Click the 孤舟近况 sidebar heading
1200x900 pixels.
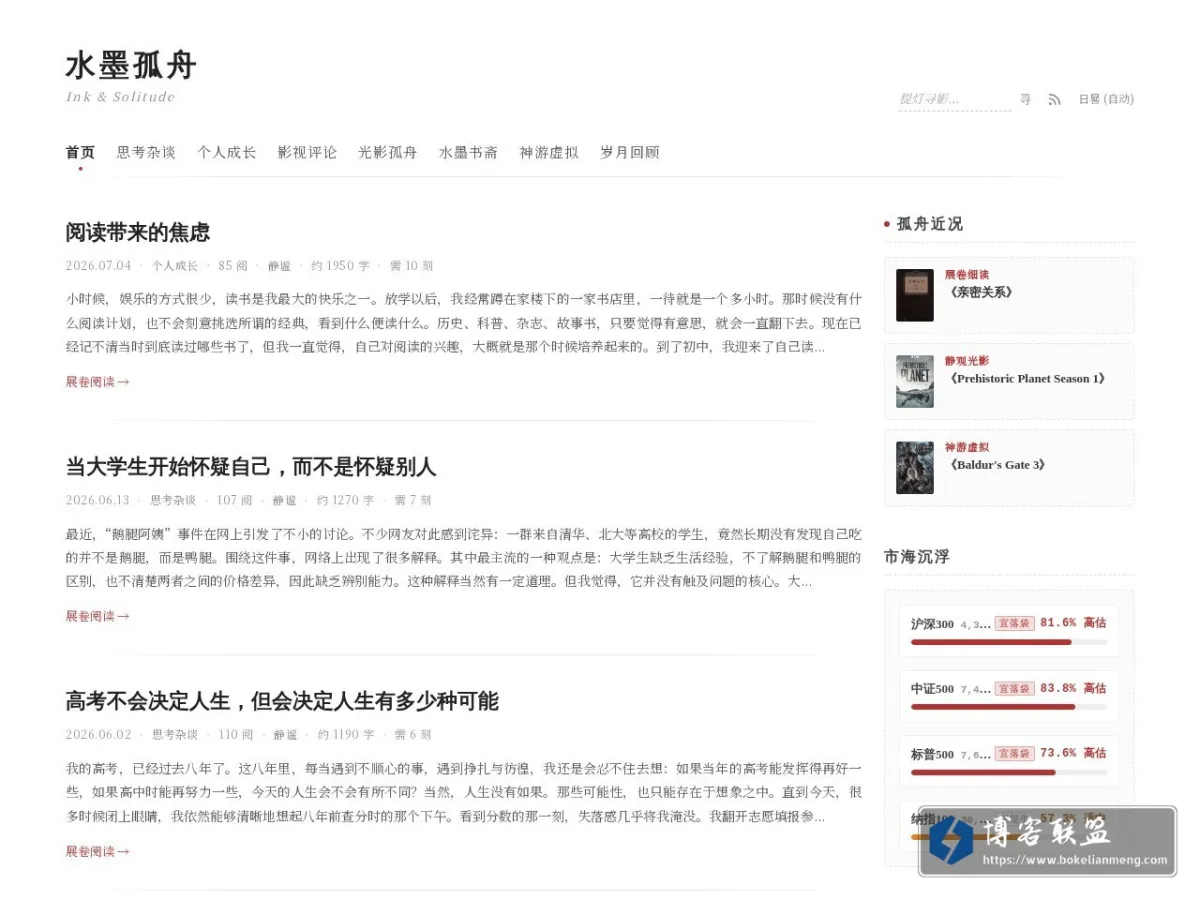[929, 224]
